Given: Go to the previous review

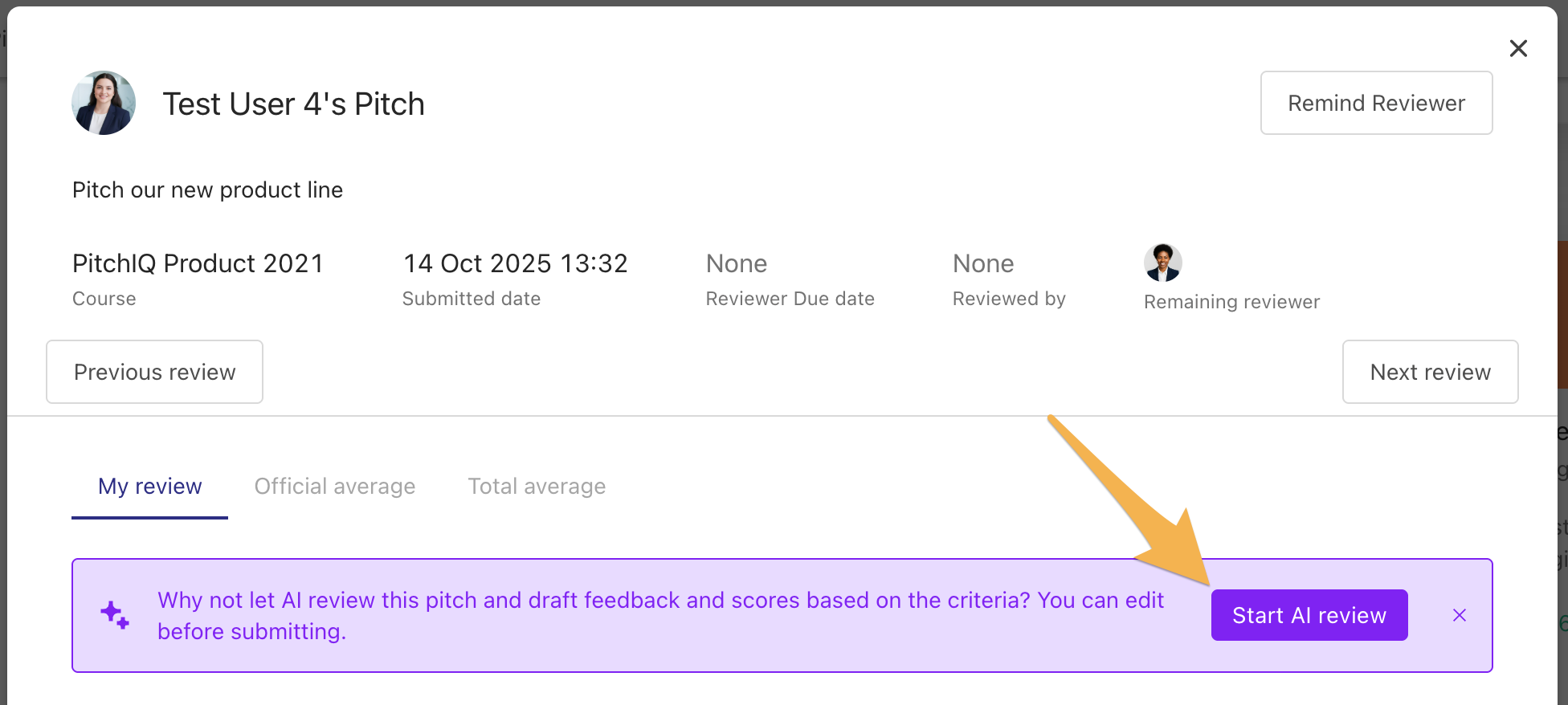Looking at the screenshot, I should [x=154, y=371].
